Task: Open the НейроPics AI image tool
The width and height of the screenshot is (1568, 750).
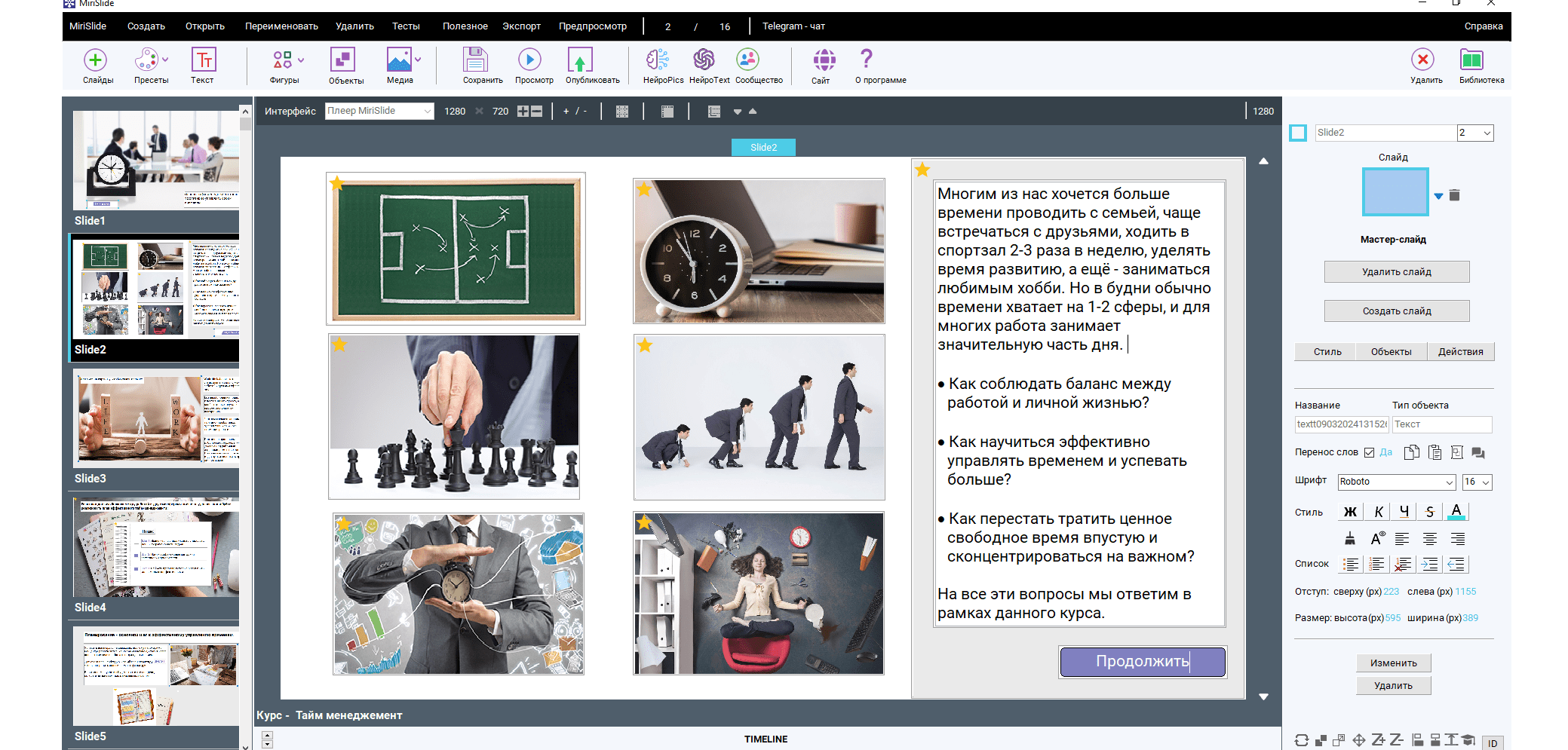Action: tap(657, 60)
